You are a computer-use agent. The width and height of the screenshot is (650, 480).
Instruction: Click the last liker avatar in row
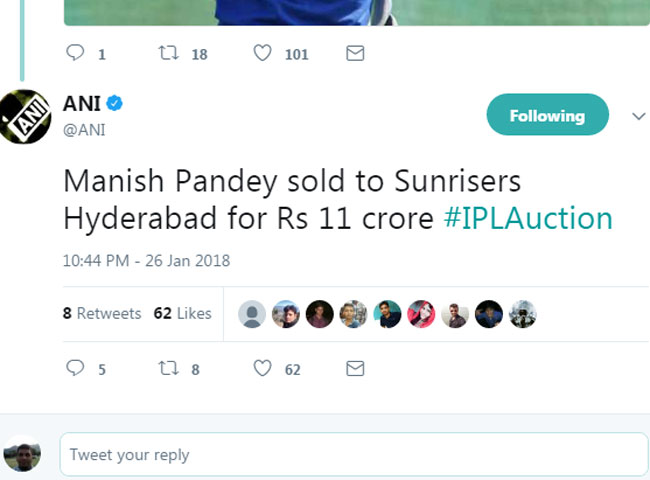pyautogui.click(x=523, y=314)
